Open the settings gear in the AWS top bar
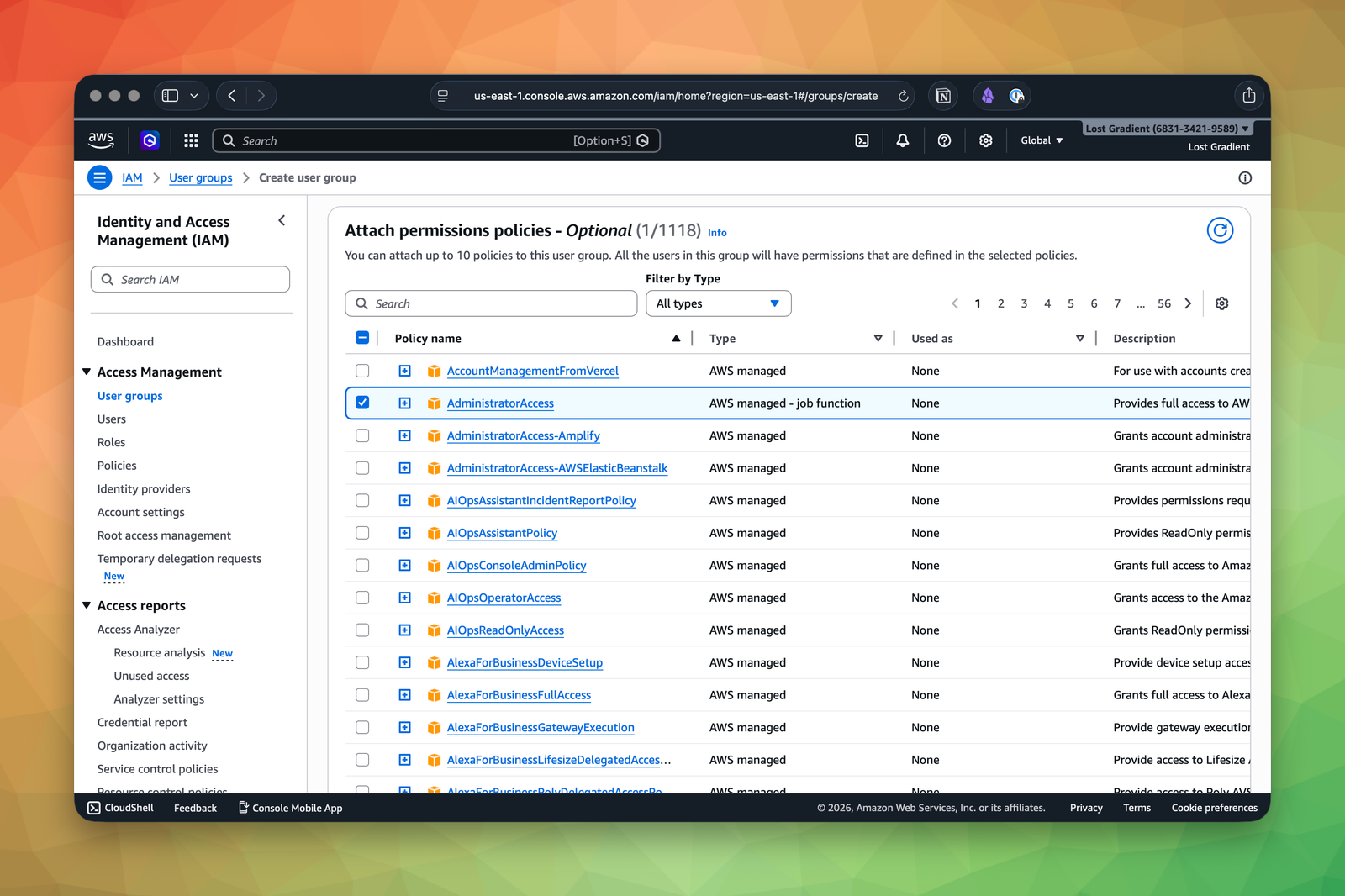This screenshot has width=1345, height=896. [985, 140]
